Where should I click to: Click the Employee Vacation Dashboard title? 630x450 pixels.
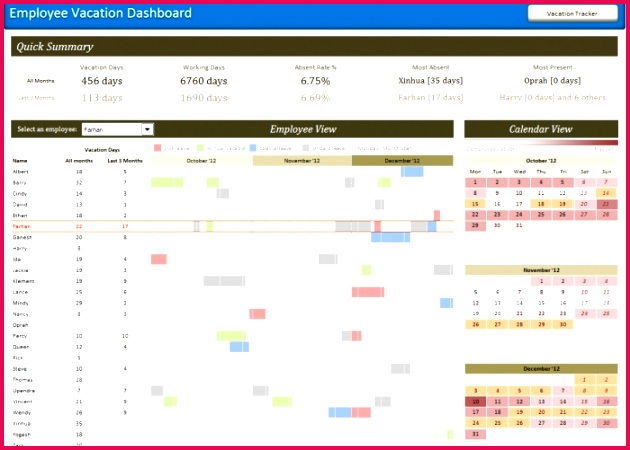tap(100, 13)
